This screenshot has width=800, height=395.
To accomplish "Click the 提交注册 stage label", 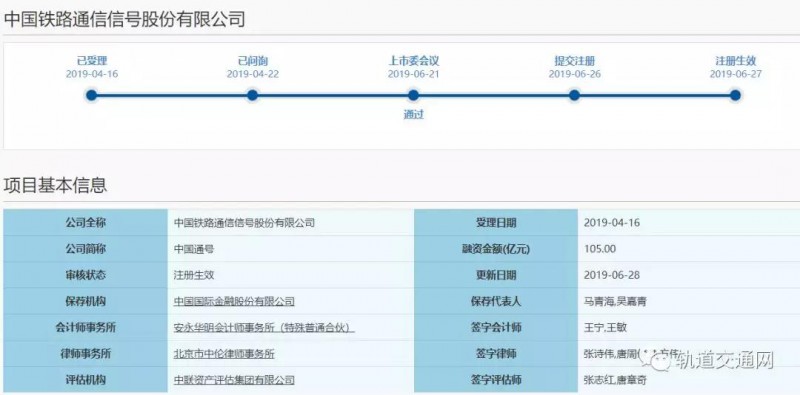I will click(574, 61).
